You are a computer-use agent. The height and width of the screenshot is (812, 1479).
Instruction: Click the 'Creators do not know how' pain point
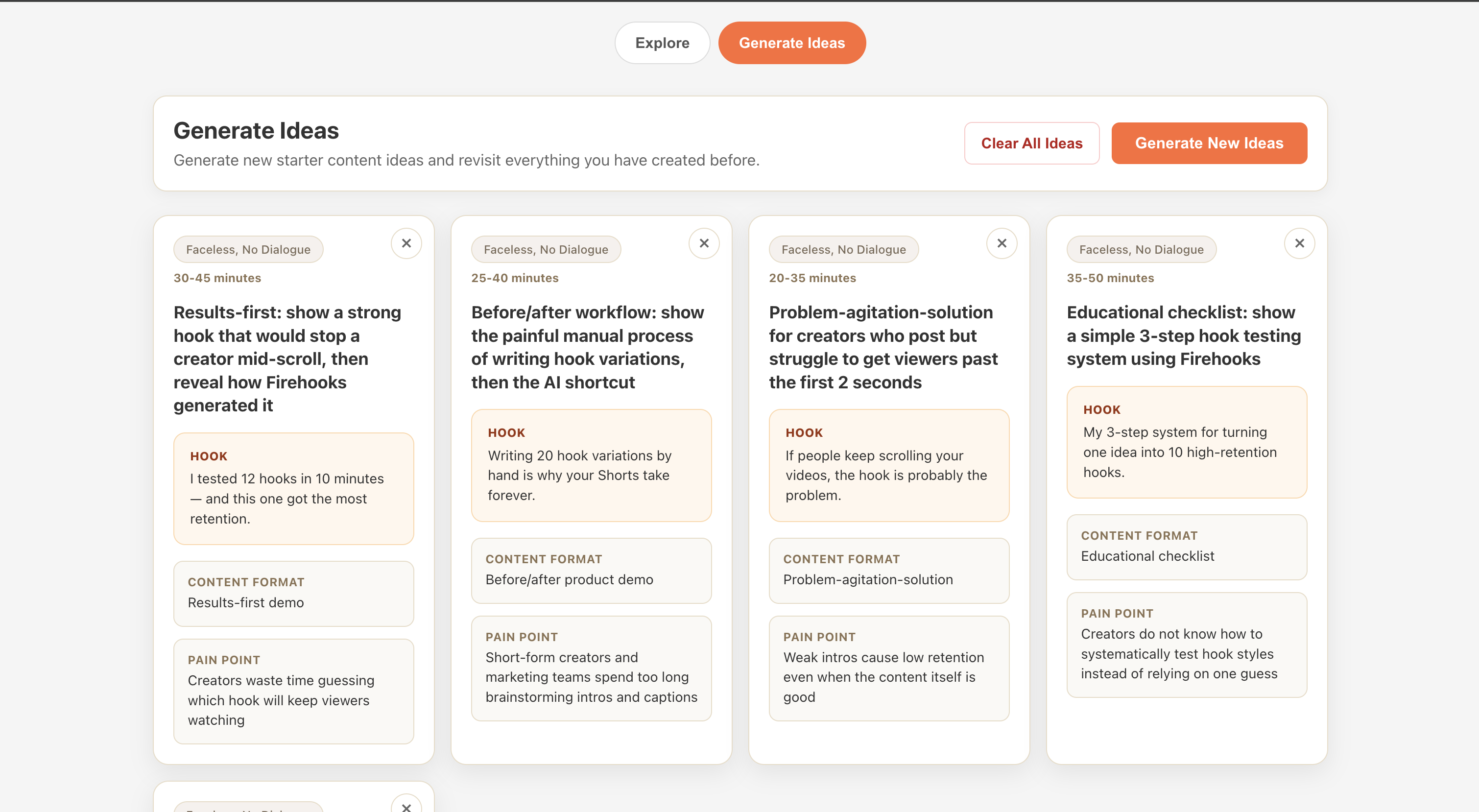pyautogui.click(x=1187, y=645)
